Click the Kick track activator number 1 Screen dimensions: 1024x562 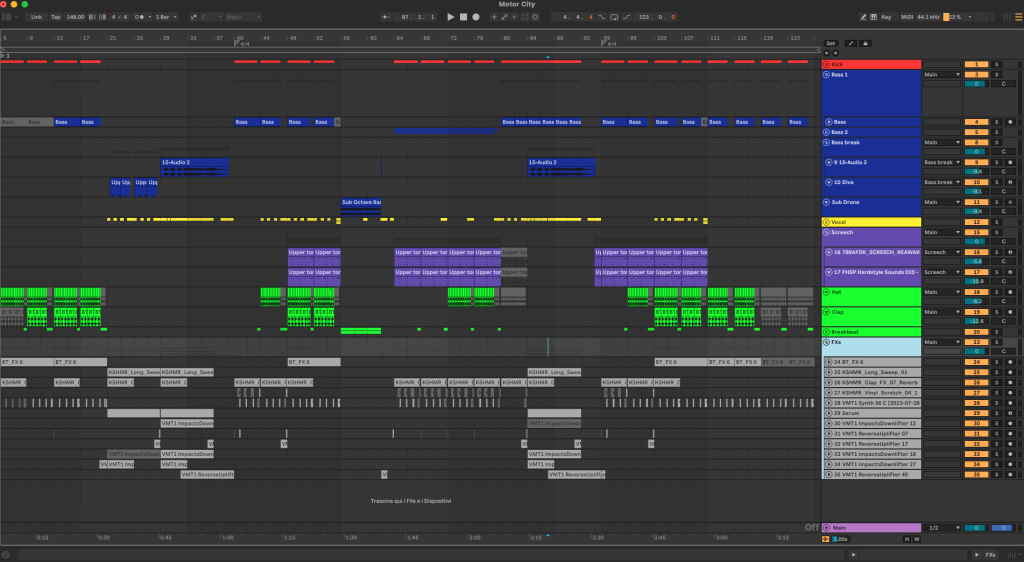(975, 64)
